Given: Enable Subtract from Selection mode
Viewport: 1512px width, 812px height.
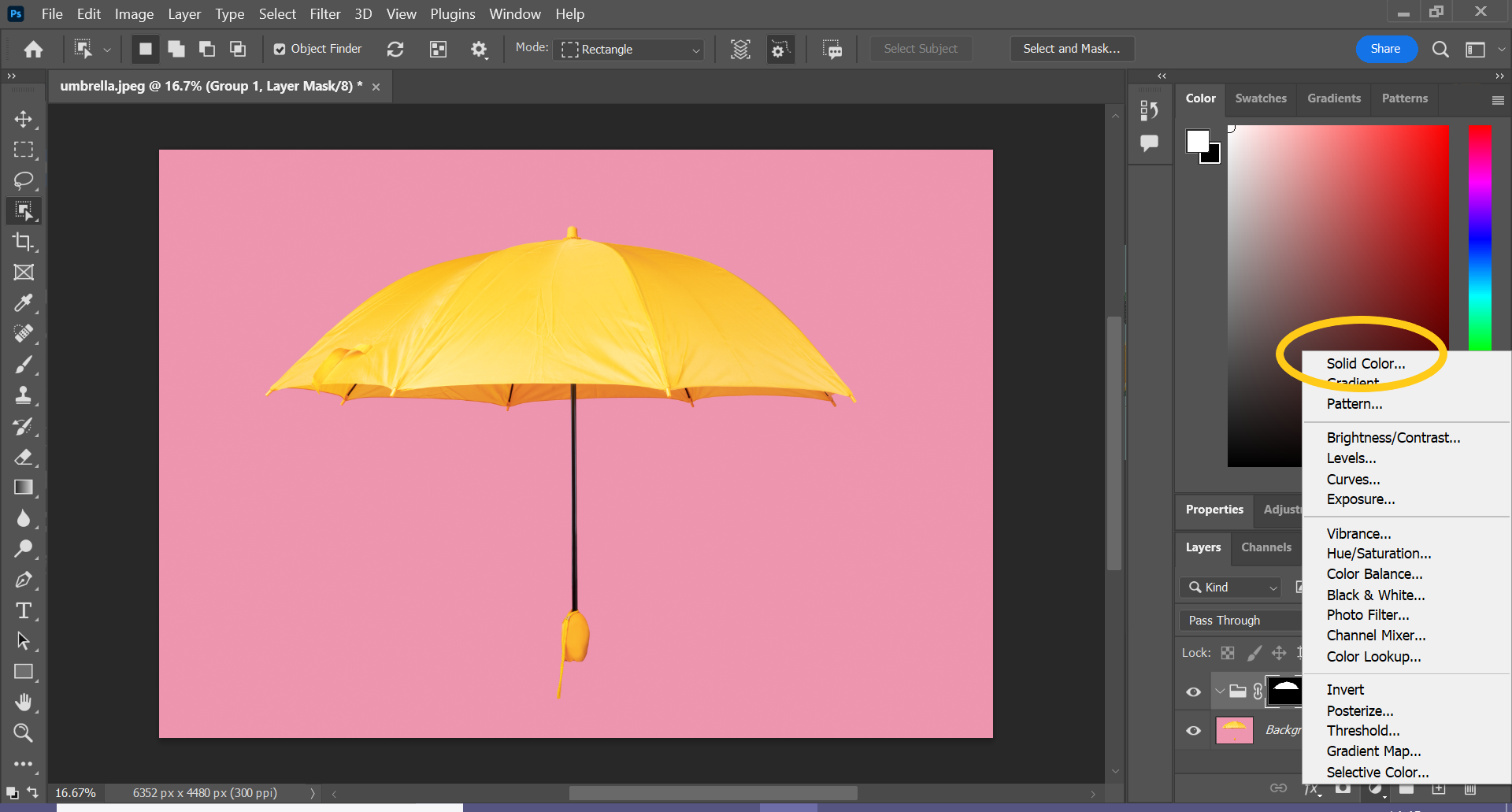Looking at the screenshot, I should click(x=207, y=49).
